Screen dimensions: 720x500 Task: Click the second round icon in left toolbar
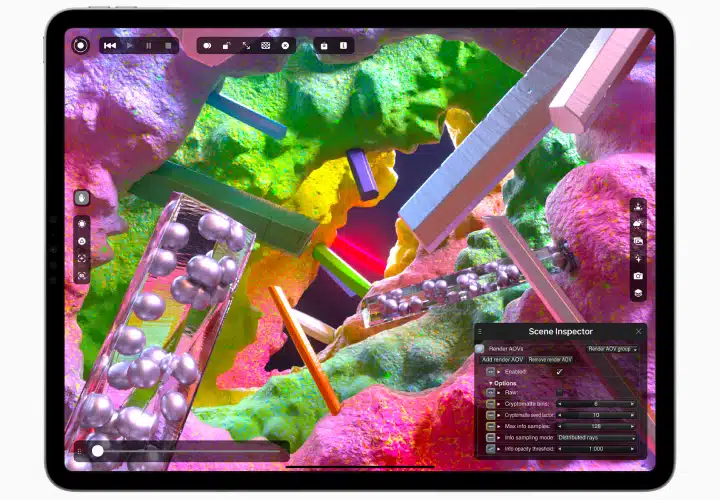coord(82,241)
